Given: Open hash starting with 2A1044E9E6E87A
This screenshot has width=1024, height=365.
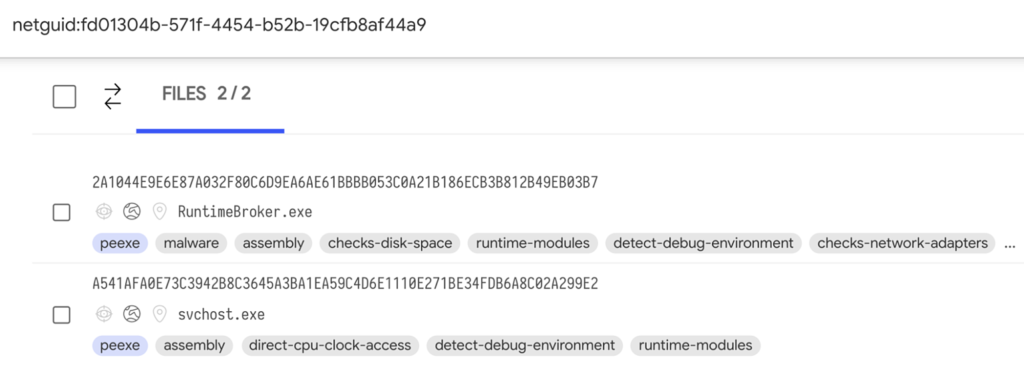Looking at the screenshot, I should coord(345,183).
